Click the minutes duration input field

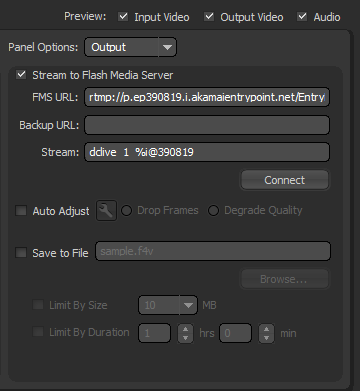click(x=235, y=333)
